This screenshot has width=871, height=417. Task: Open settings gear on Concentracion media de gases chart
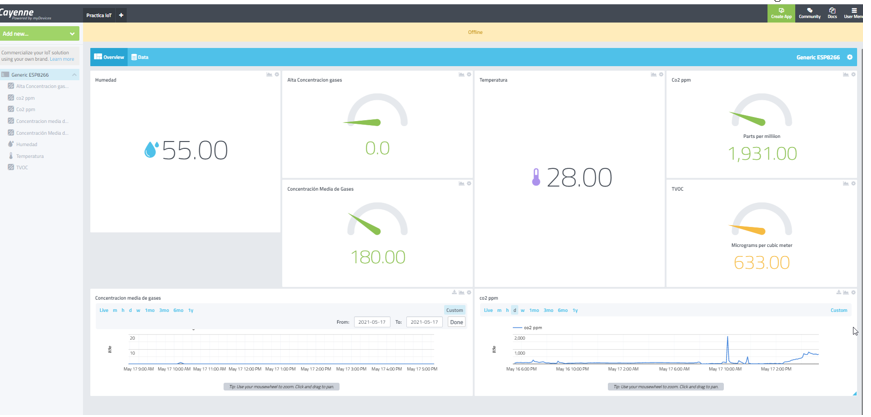tap(469, 293)
